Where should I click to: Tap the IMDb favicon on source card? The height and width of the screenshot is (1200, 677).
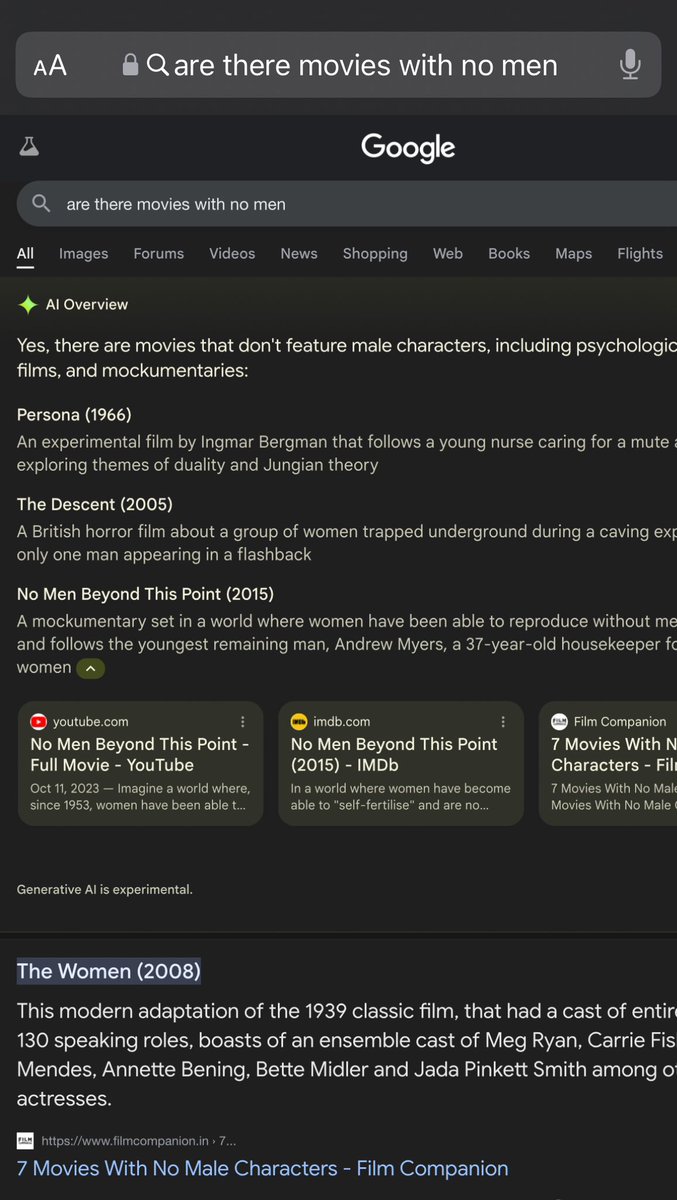tap(299, 721)
